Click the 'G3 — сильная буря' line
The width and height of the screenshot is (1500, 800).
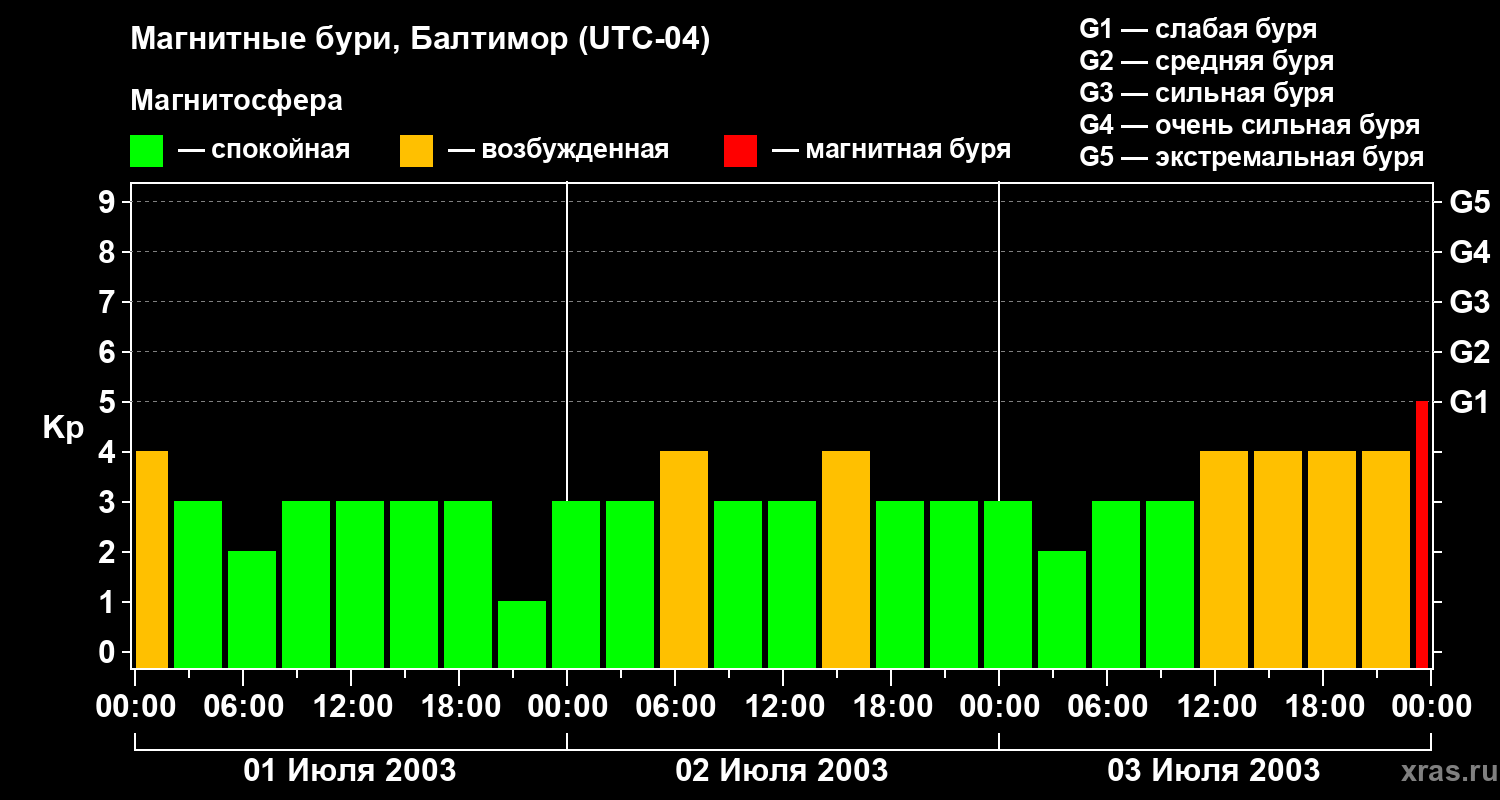(x=1207, y=93)
